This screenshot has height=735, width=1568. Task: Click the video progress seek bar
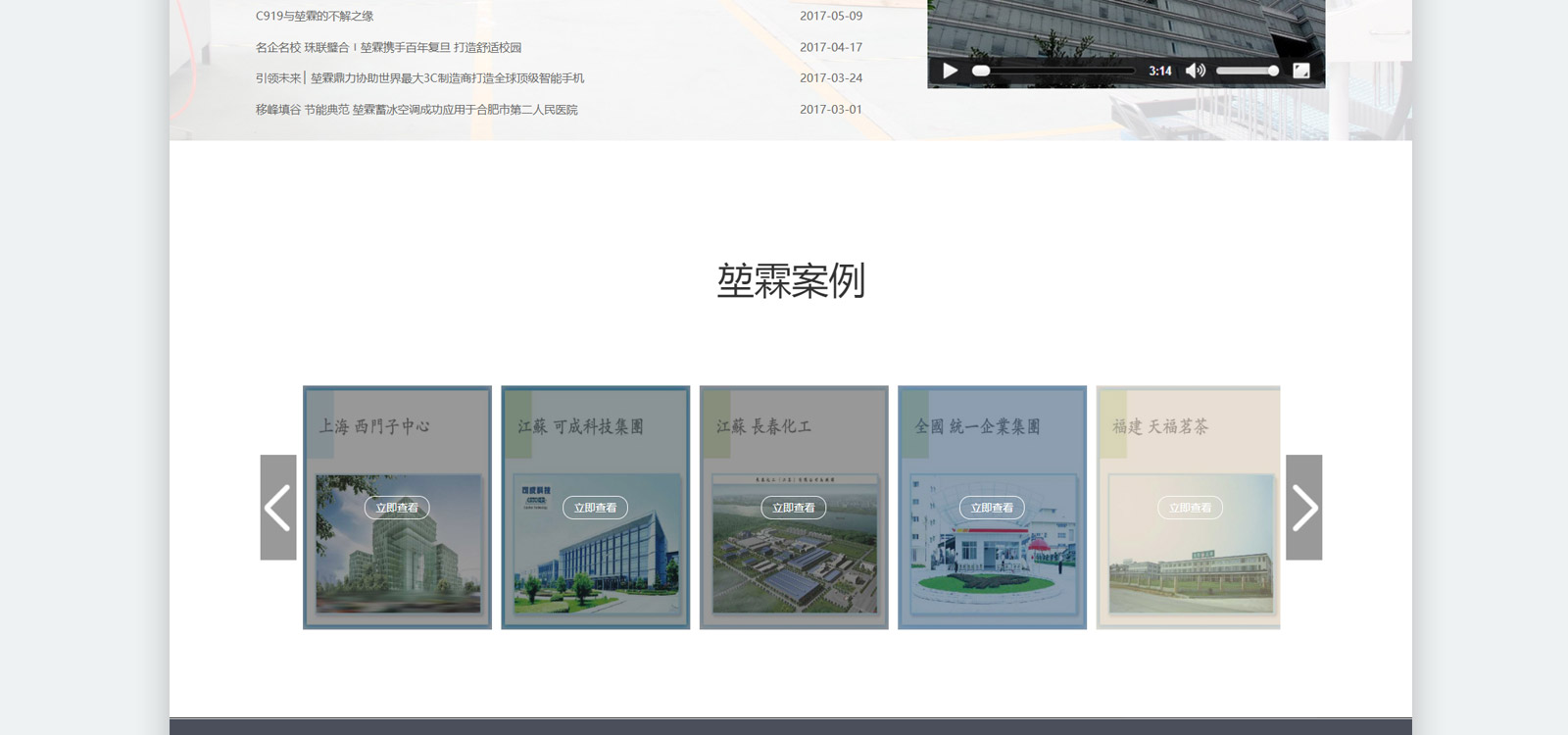[1054, 71]
